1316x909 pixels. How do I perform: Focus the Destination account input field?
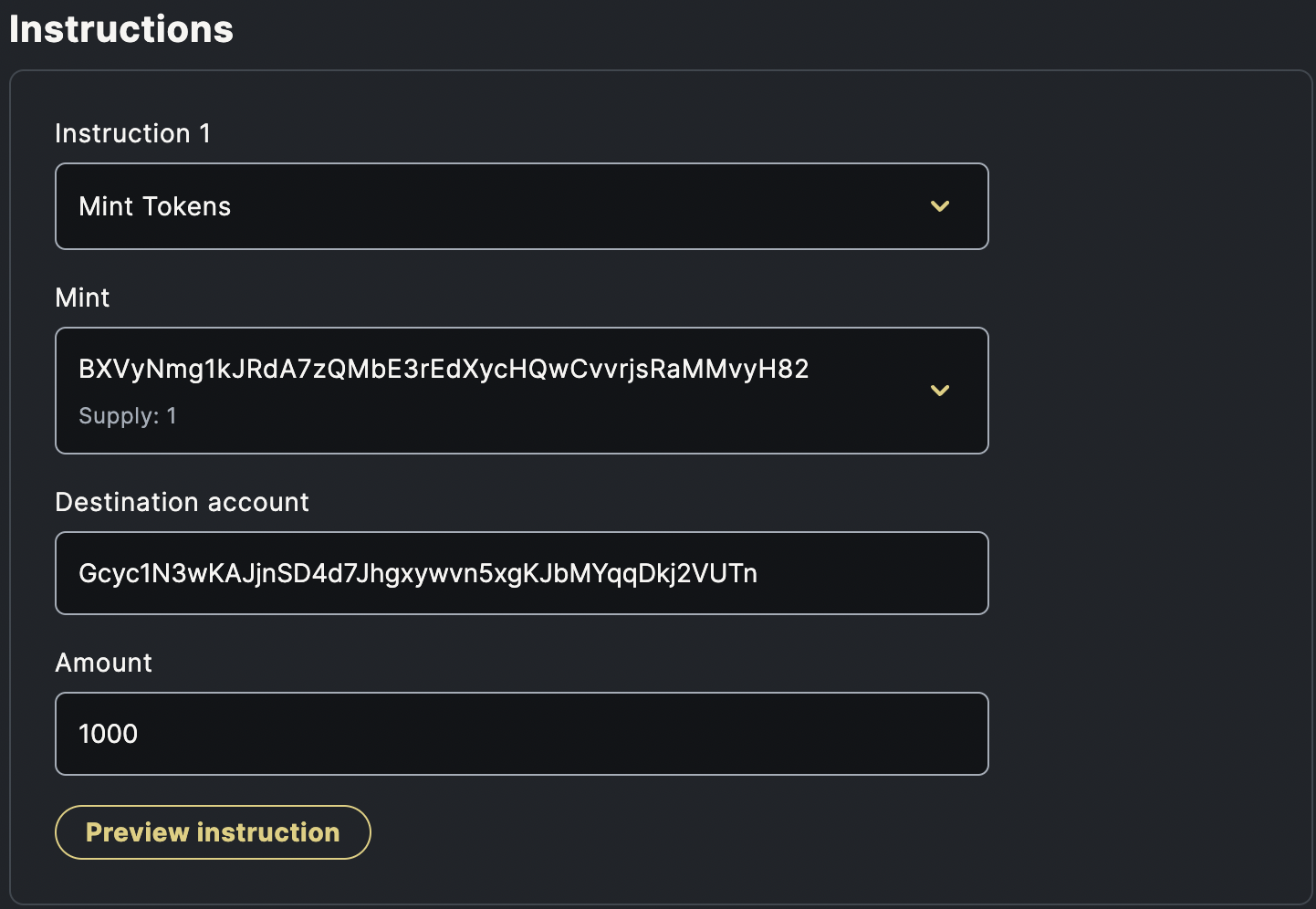522,573
